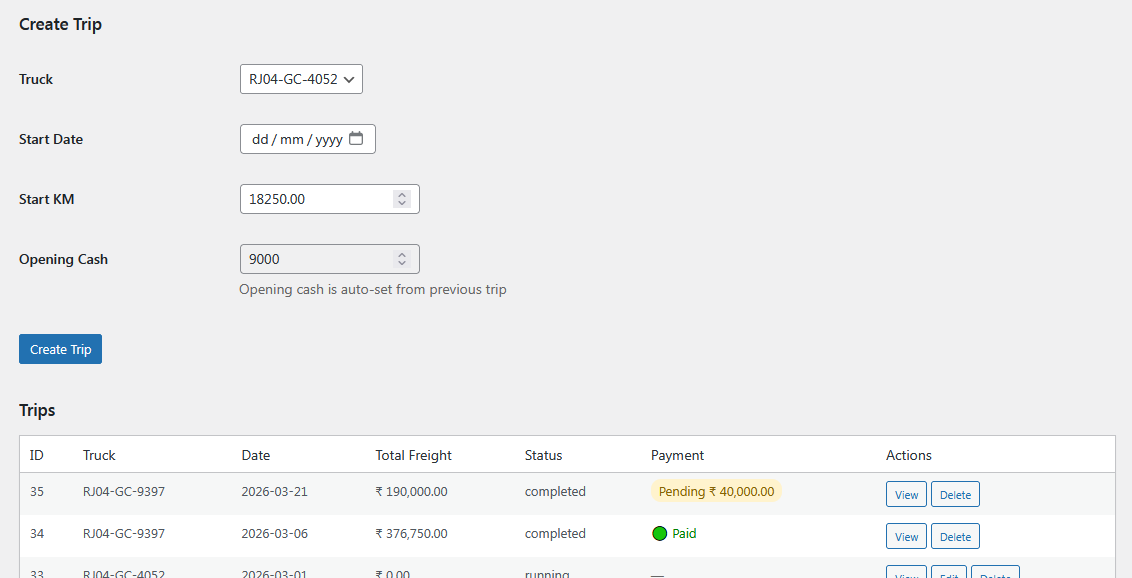Click the blue Create Trip button
Image resolution: width=1132 pixels, height=578 pixels.
pyautogui.click(x=60, y=349)
